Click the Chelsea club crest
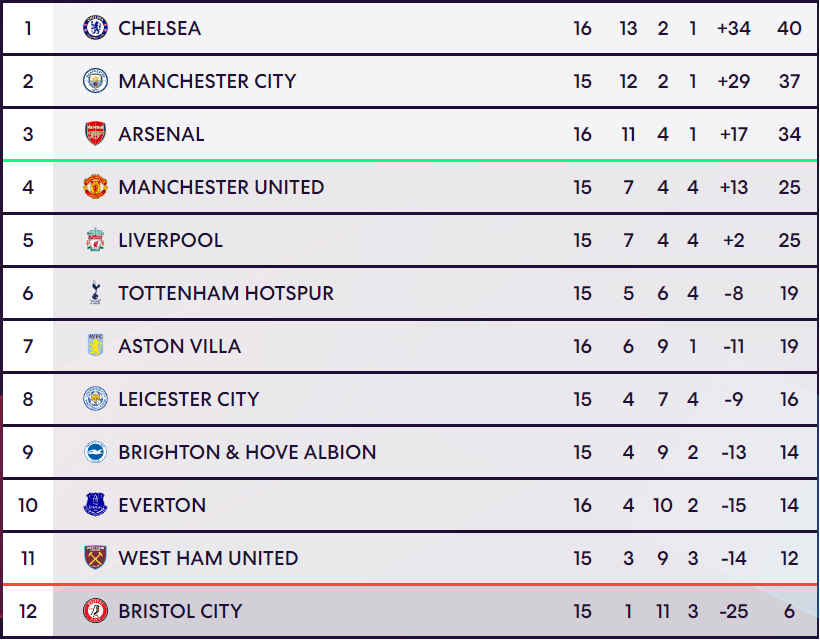 (95, 28)
